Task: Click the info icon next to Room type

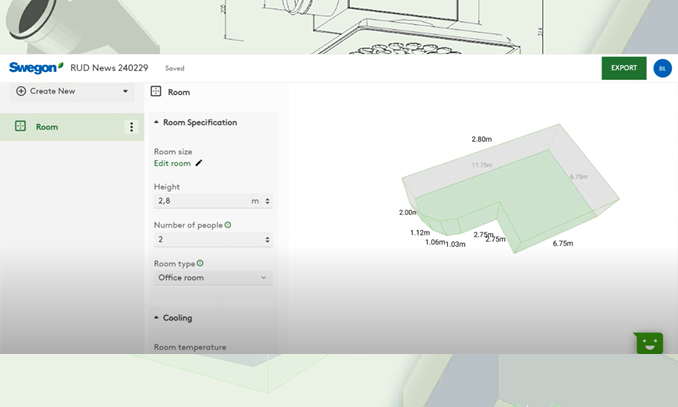Action: click(200, 263)
